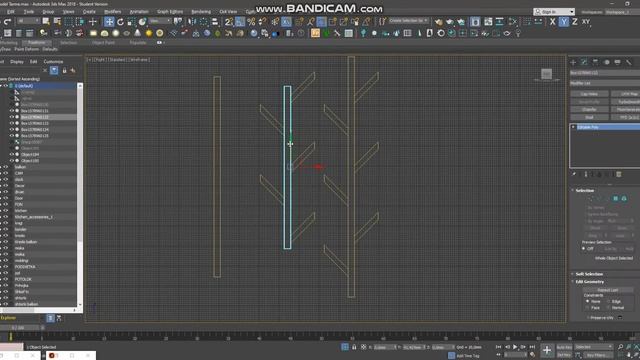
Task: Select Preview Selection Off radio button
Action: point(584,249)
